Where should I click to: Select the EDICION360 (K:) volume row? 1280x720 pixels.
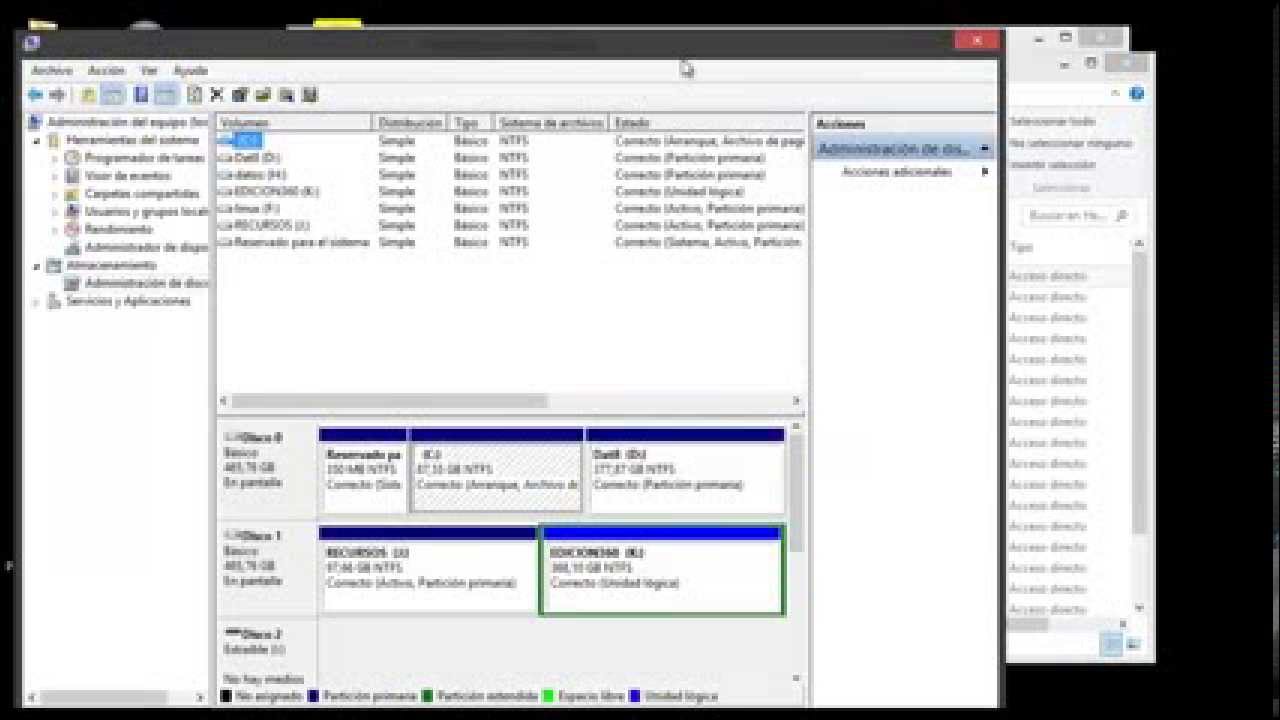[511, 191]
